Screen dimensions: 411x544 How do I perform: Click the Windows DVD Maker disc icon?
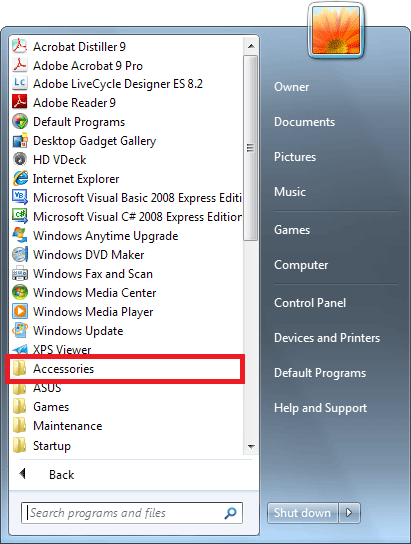click(x=20, y=255)
